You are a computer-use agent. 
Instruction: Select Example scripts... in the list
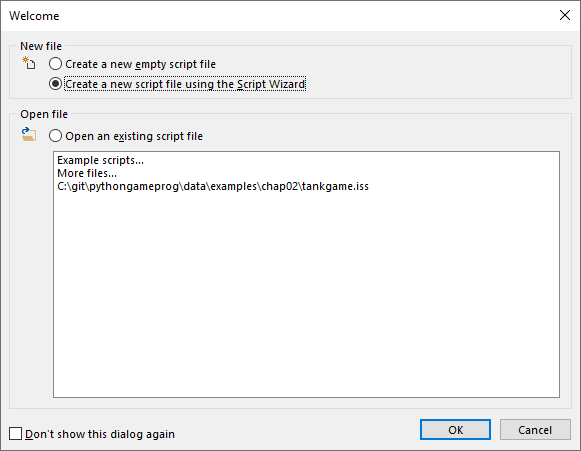[100, 160]
